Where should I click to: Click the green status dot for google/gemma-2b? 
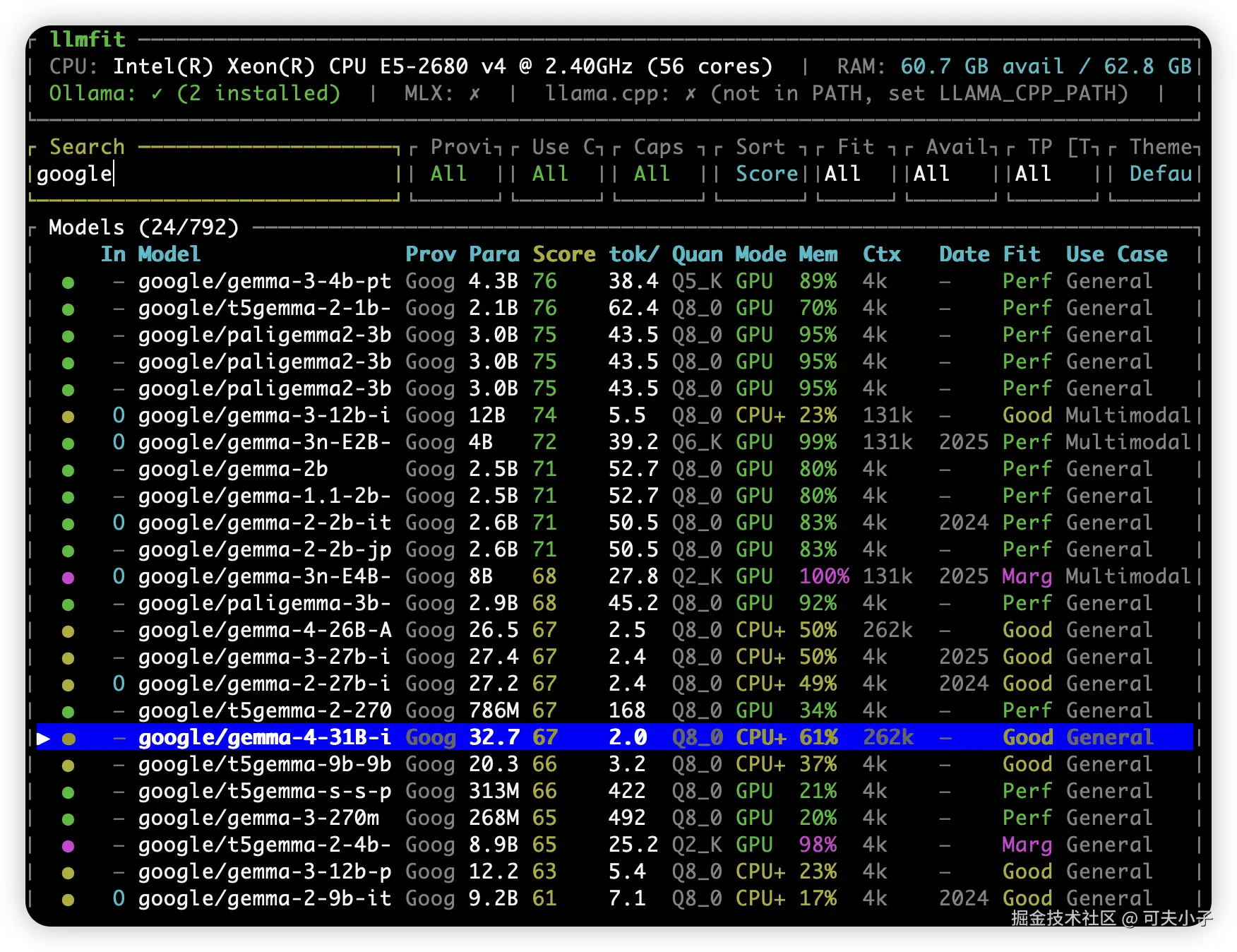pos(68,470)
